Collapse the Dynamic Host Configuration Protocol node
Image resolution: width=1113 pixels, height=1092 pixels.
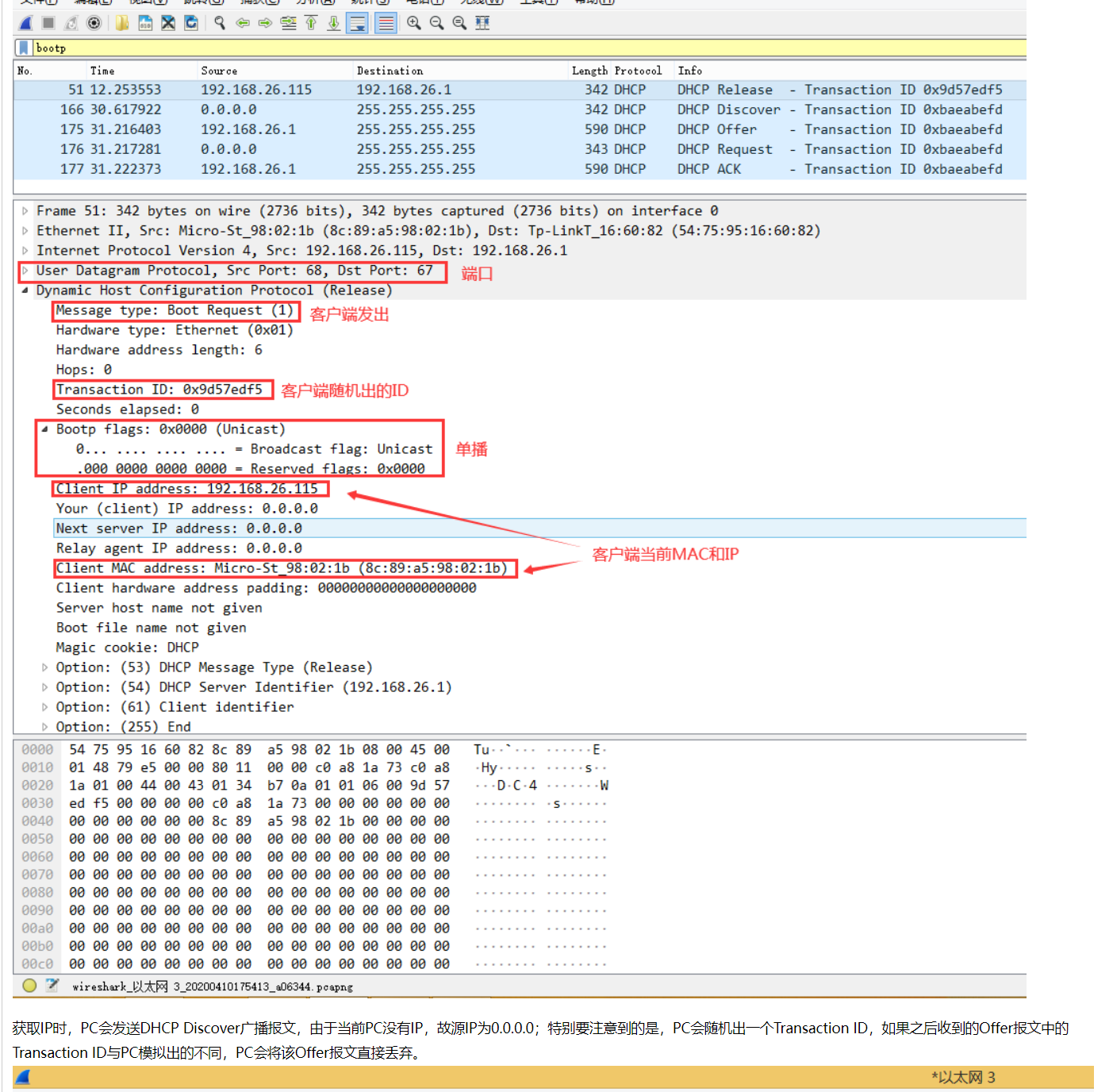pos(25,290)
